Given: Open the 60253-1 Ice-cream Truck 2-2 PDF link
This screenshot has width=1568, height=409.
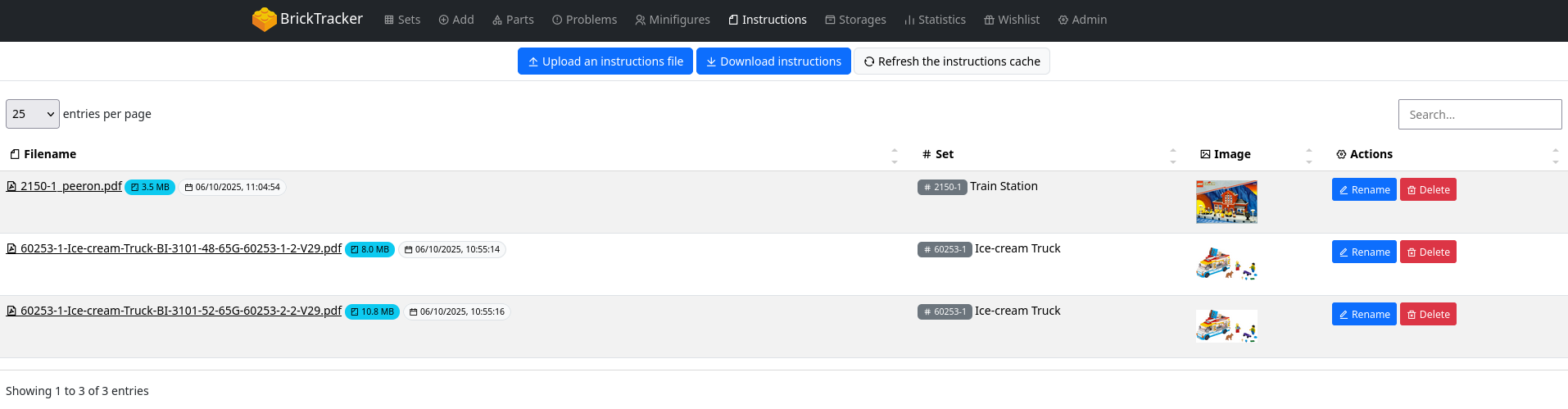Looking at the screenshot, I should click(174, 311).
